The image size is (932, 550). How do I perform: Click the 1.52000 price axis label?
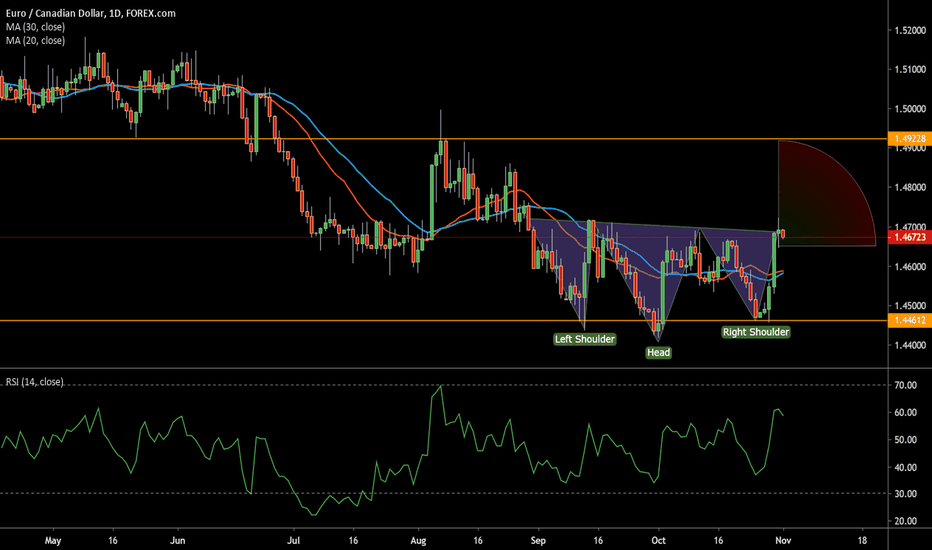point(910,30)
